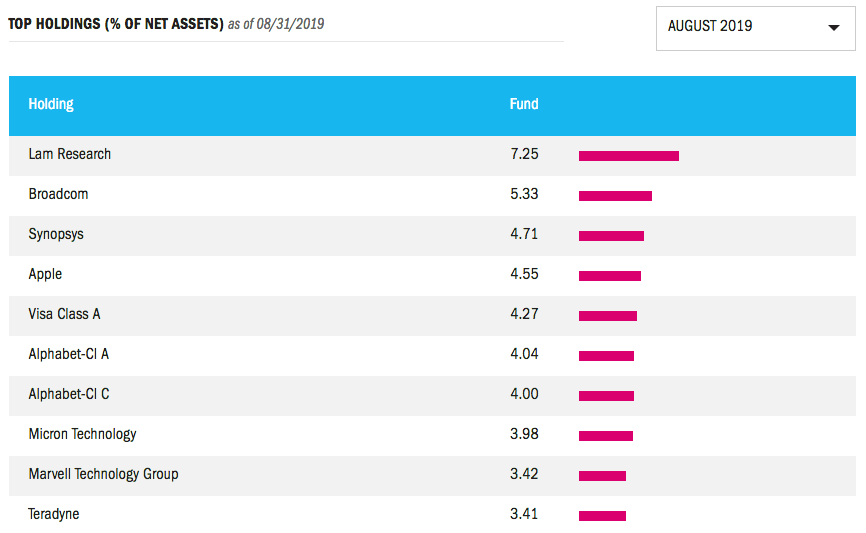The height and width of the screenshot is (533, 866).
Task: Select Micron Technology holding
Action: coord(82,434)
